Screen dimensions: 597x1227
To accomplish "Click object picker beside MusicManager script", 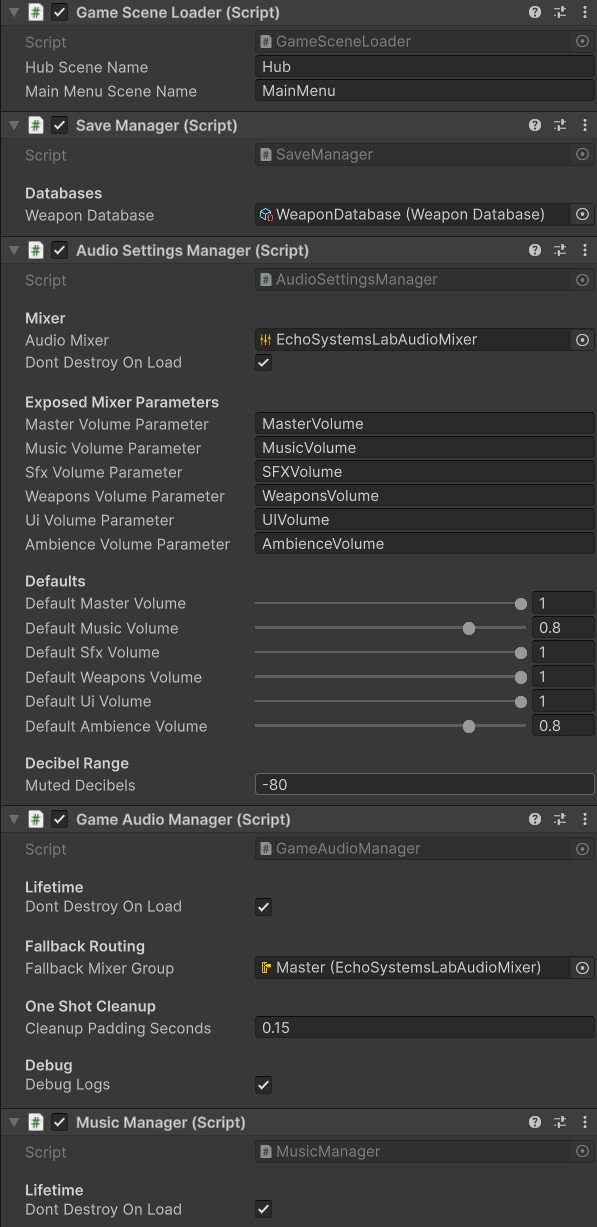I will point(582,1151).
